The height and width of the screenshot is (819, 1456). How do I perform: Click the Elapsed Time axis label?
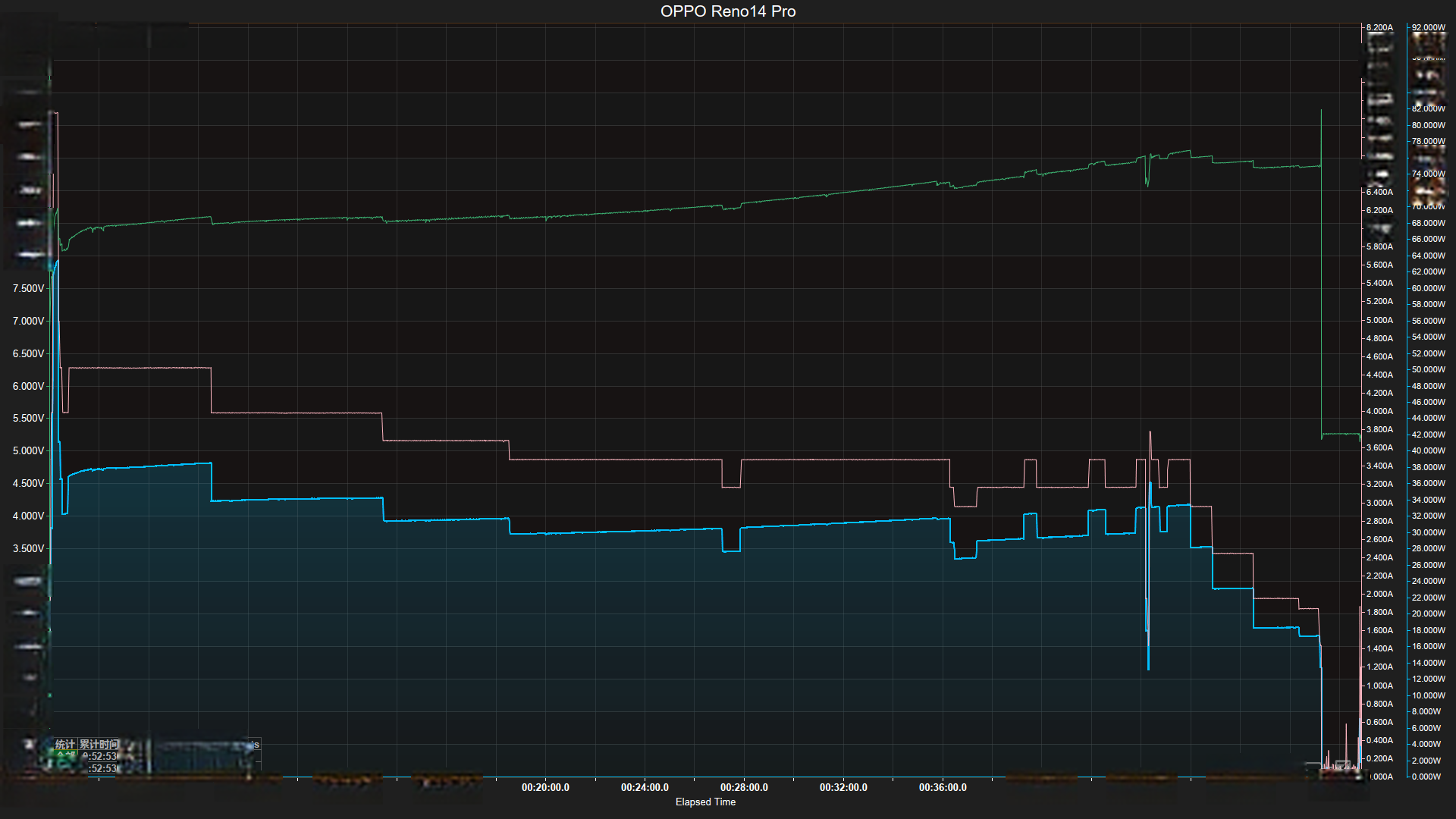tap(705, 802)
